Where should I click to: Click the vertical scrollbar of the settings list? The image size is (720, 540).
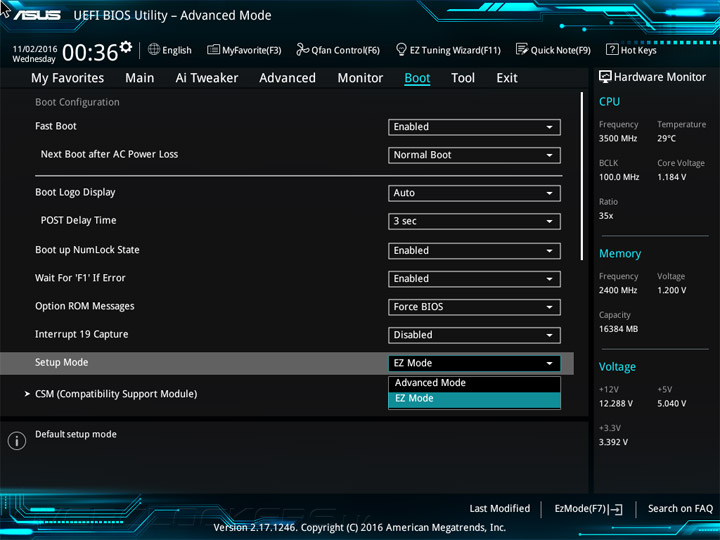[581, 175]
